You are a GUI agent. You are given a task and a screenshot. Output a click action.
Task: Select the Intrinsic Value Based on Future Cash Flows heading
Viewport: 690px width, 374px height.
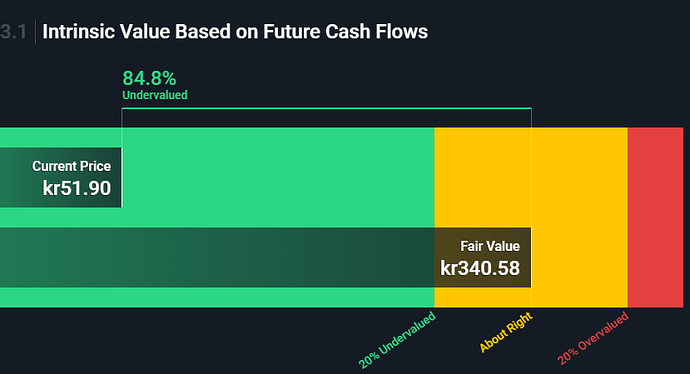coord(235,32)
